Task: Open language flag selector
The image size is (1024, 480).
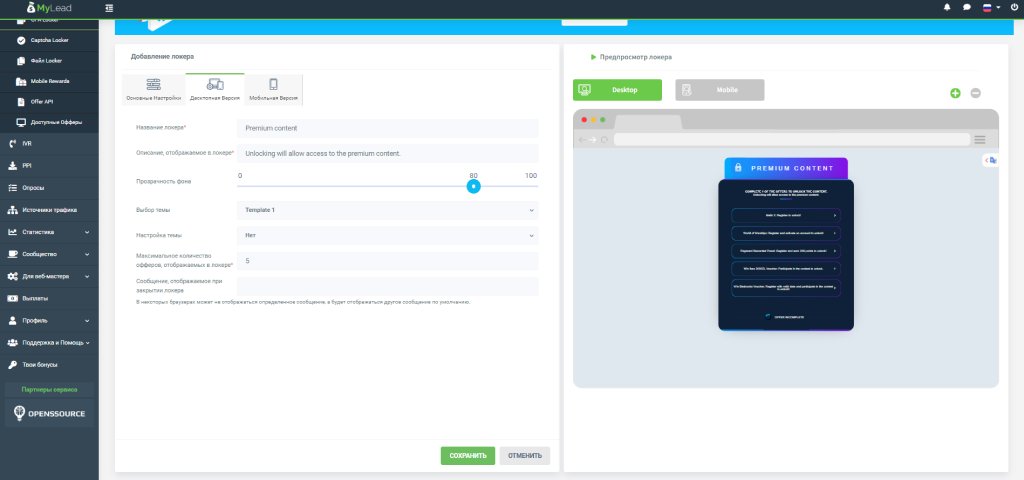Action: (991, 8)
